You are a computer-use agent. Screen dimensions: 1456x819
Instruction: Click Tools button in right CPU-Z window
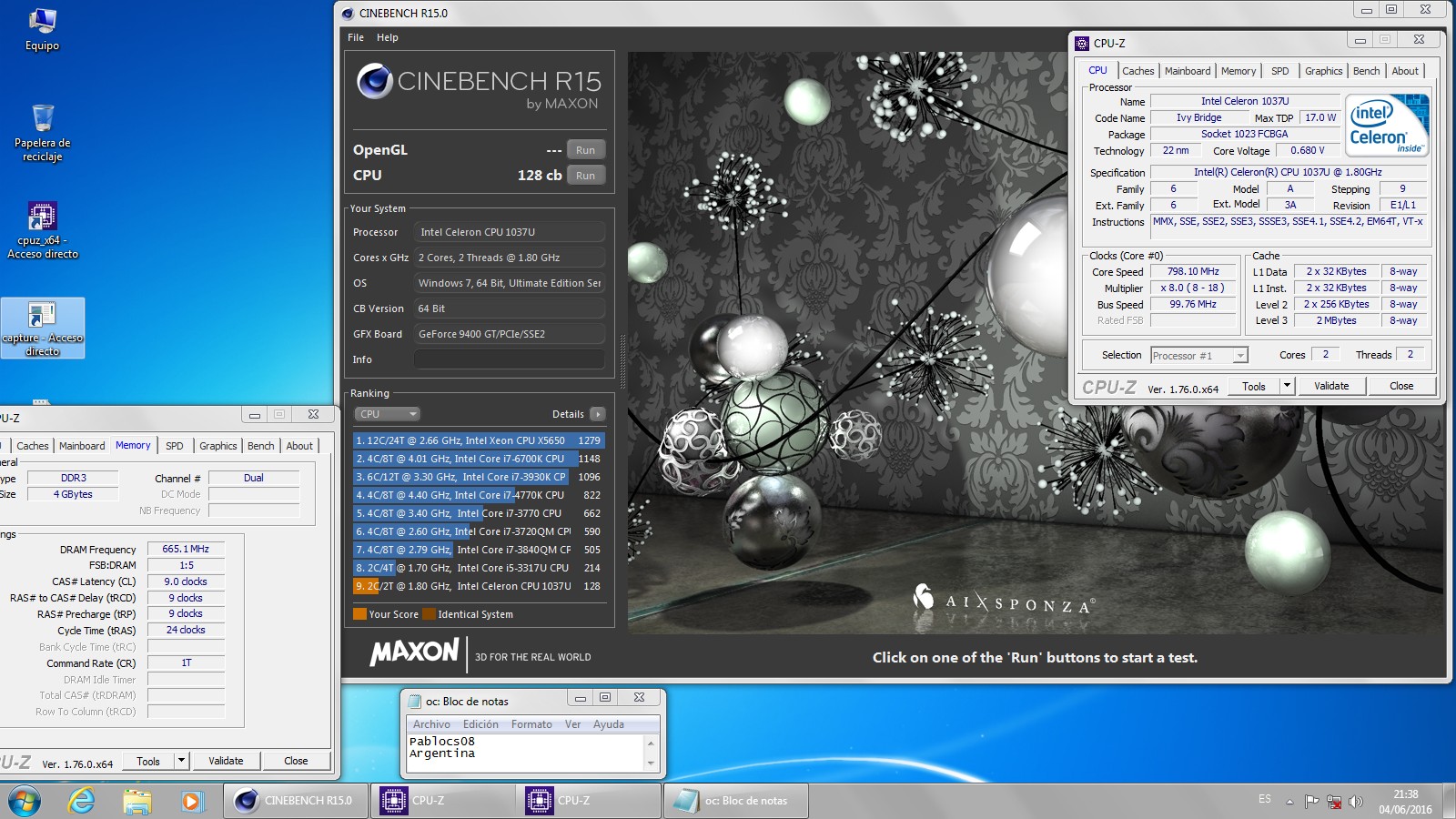click(x=1254, y=386)
